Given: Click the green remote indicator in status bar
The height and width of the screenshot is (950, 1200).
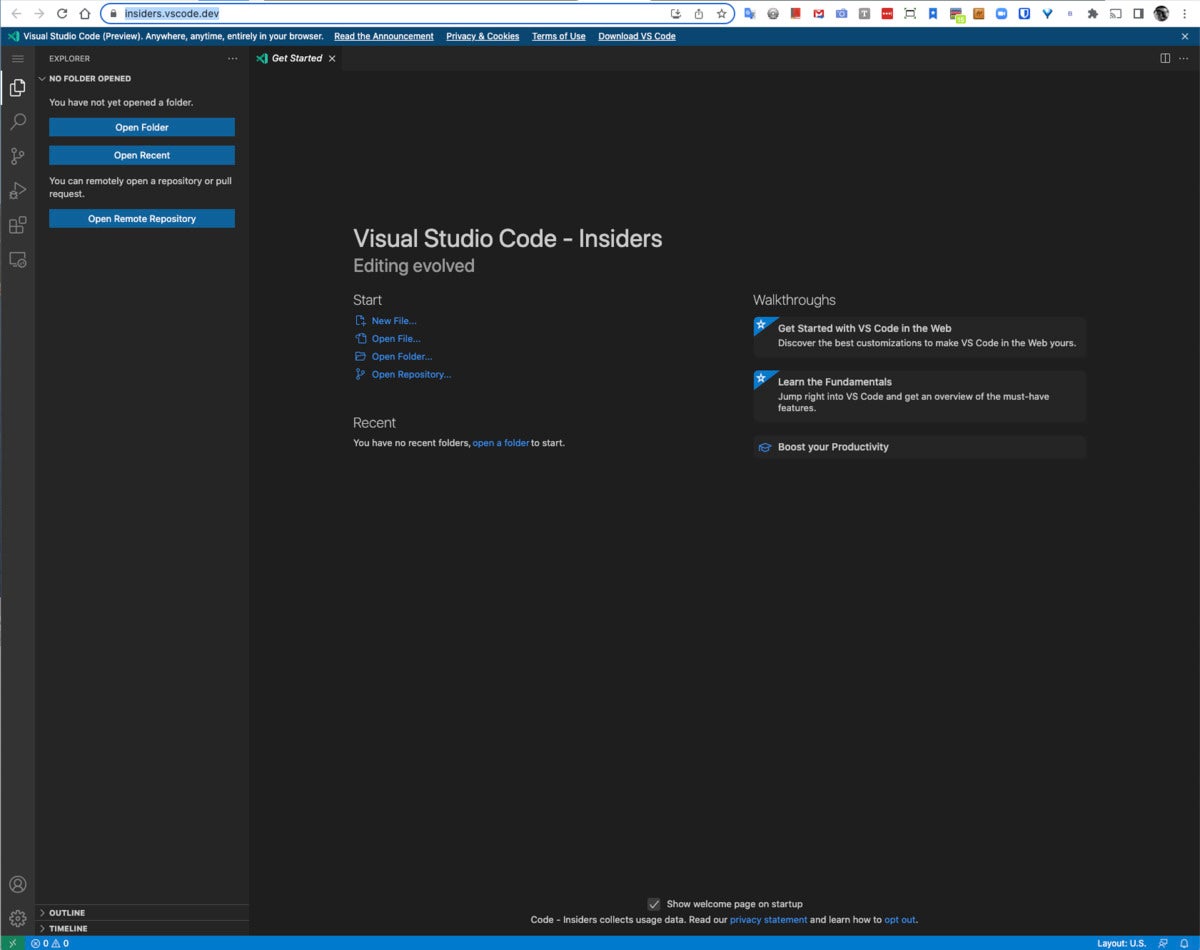Looking at the screenshot, I should pyautogui.click(x=12, y=943).
